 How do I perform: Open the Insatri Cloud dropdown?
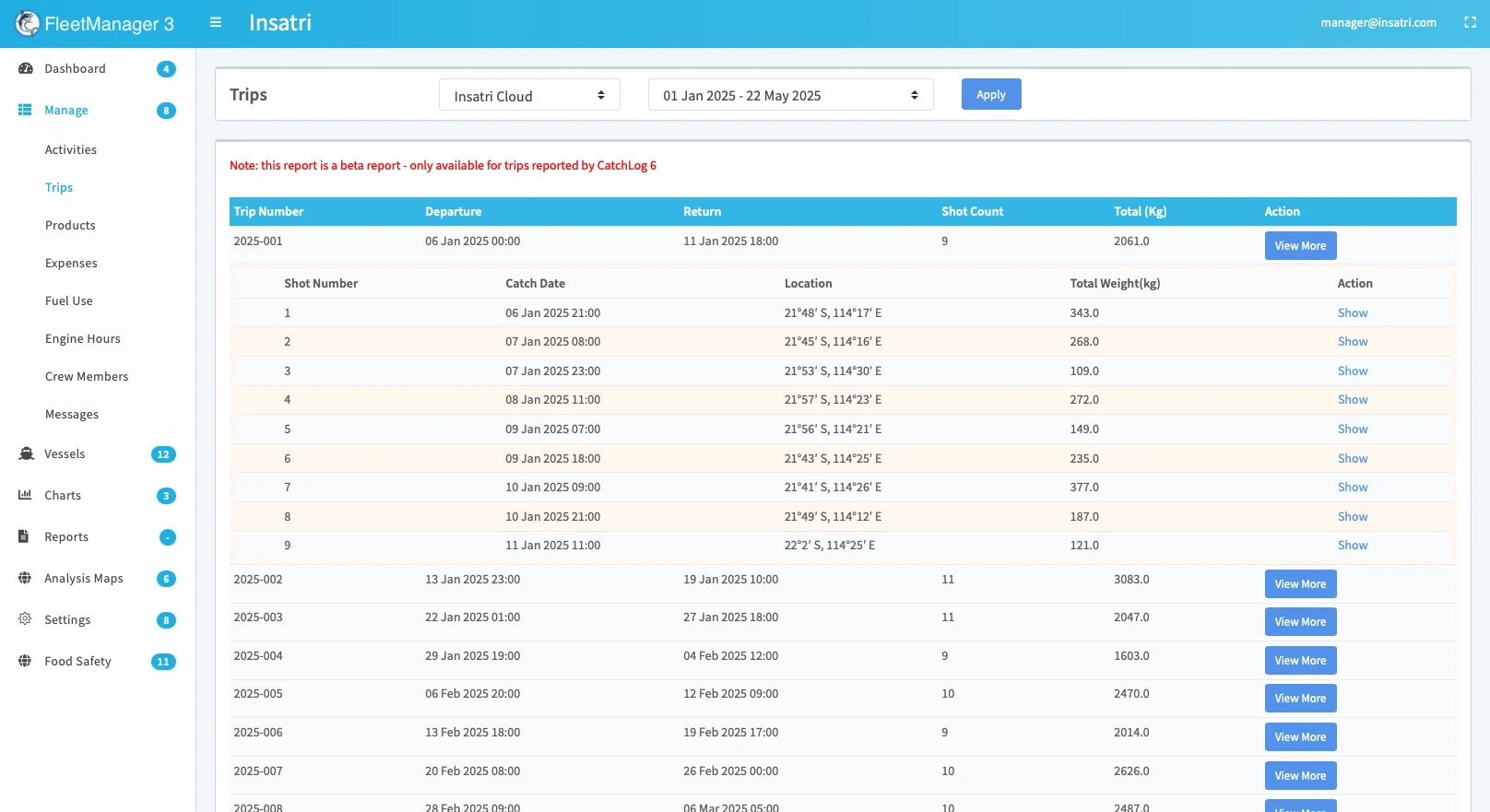[529, 96]
